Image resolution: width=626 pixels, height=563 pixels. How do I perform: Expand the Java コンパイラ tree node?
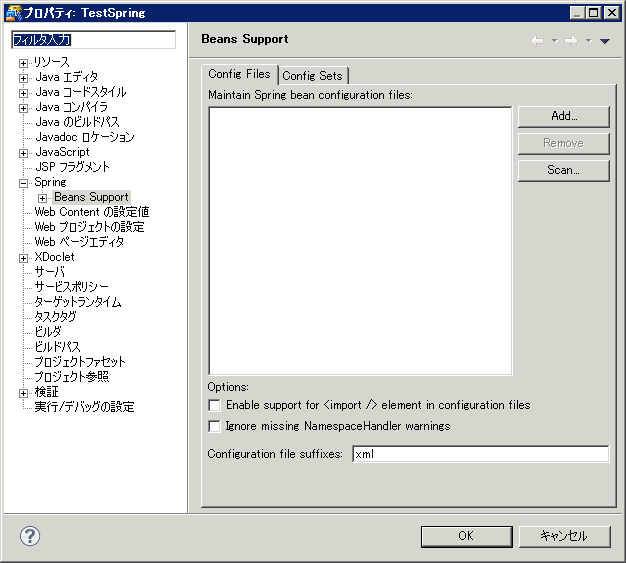(x=24, y=108)
